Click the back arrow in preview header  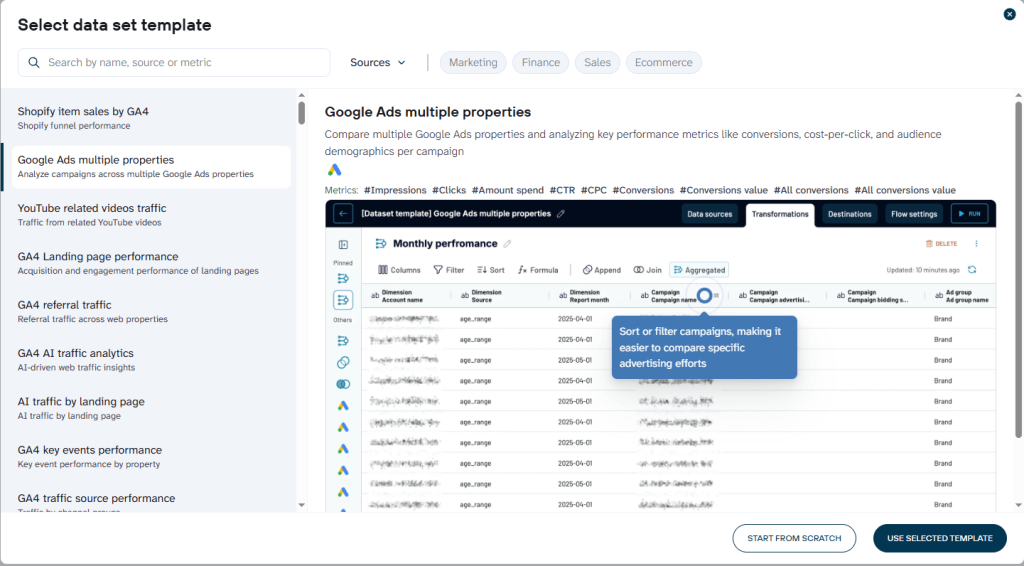click(343, 213)
